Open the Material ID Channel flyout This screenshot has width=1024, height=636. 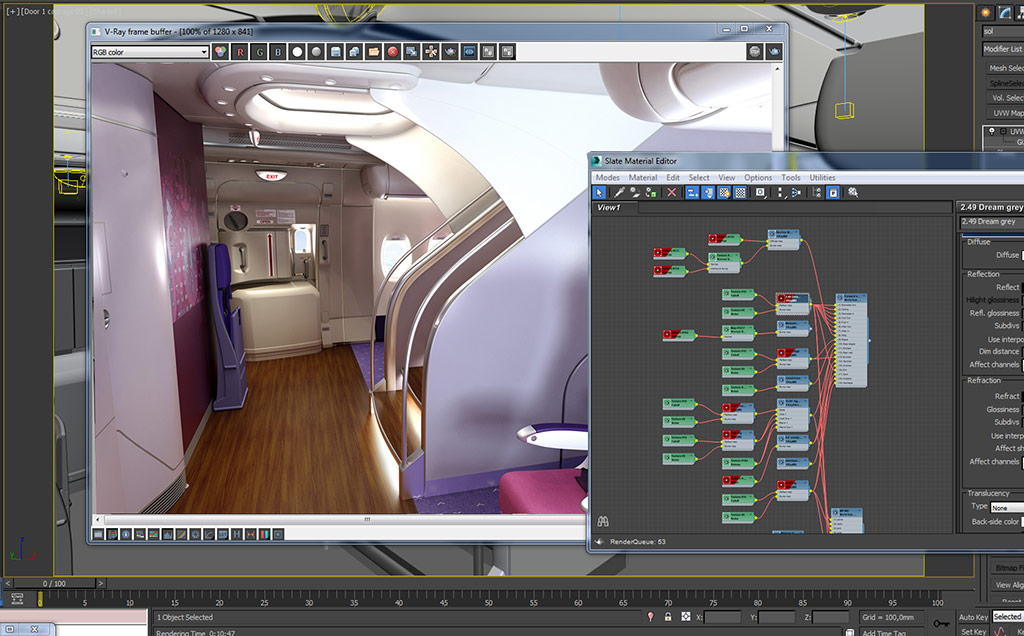click(760, 193)
